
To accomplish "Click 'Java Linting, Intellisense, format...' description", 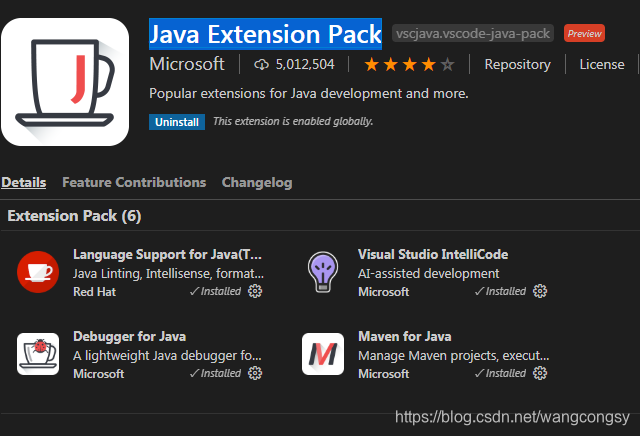I will coord(168,274).
